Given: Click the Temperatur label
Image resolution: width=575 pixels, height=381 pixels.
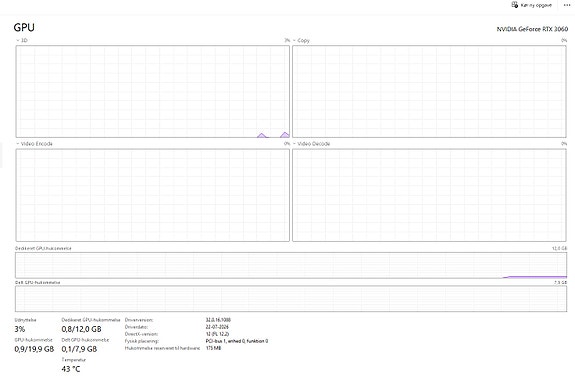Looking at the screenshot, I should (x=74, y=360).
